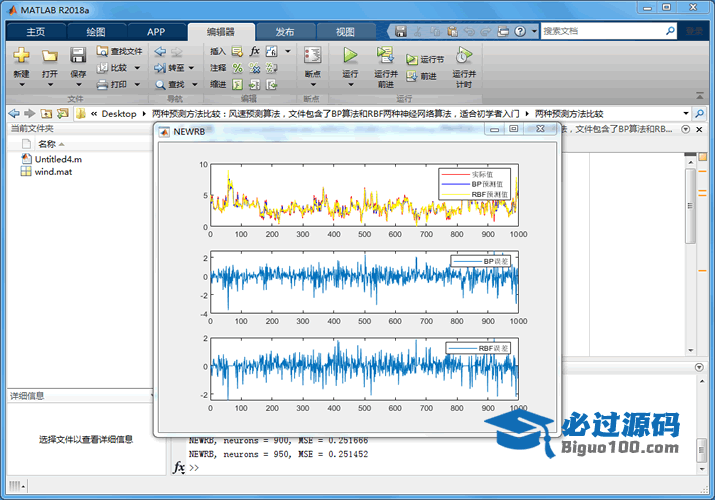Click the navigation back arrow in ribbon
This screenshot has height=500, width=715.
pyautogui.click(x=160, y=51)
